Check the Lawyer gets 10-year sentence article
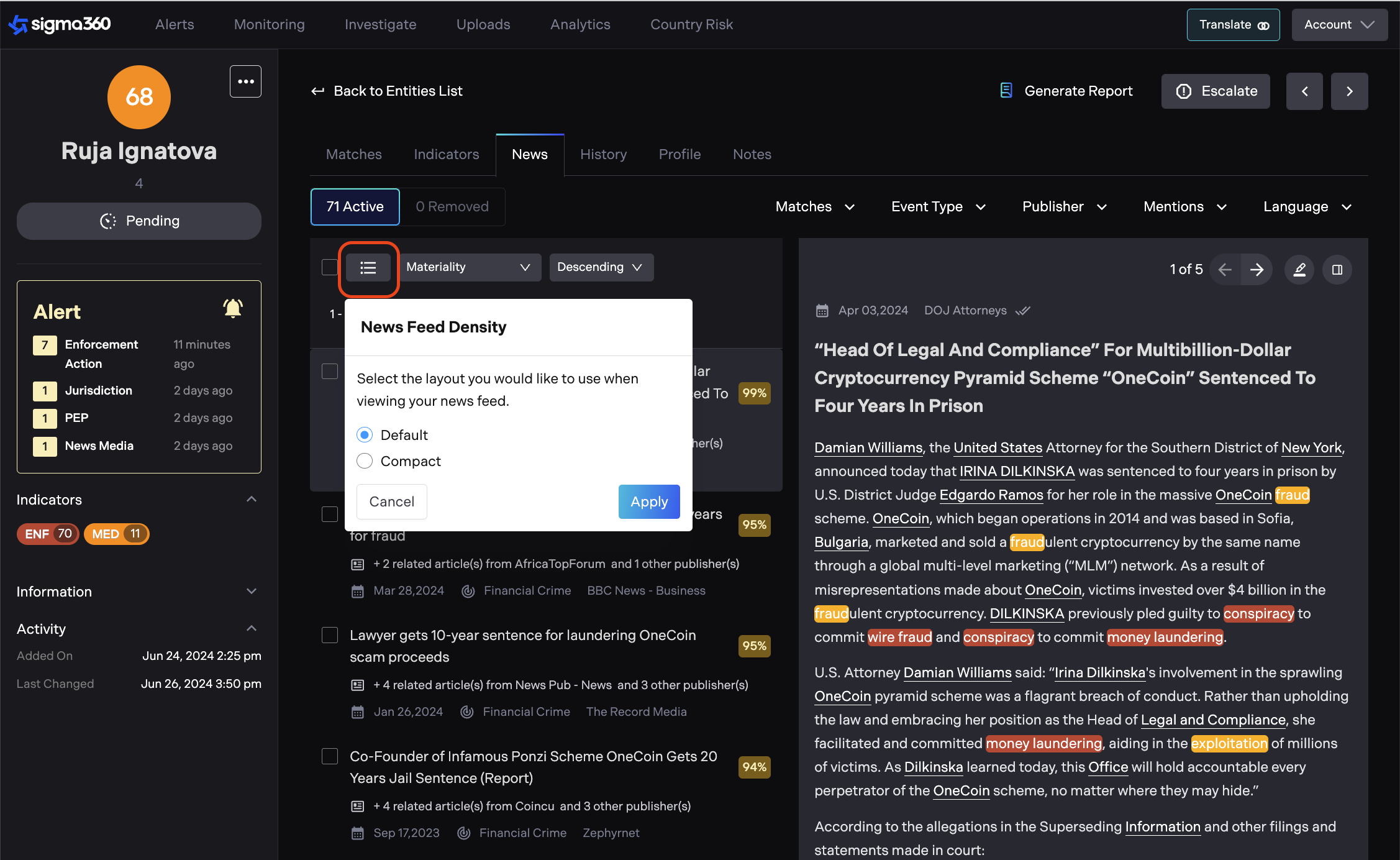This screenshot has width=1400, height=860. [x=330, y=635]
